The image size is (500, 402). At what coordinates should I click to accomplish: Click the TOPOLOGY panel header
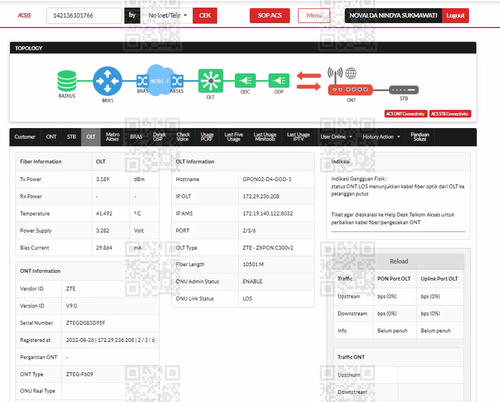tap(243, 48)
